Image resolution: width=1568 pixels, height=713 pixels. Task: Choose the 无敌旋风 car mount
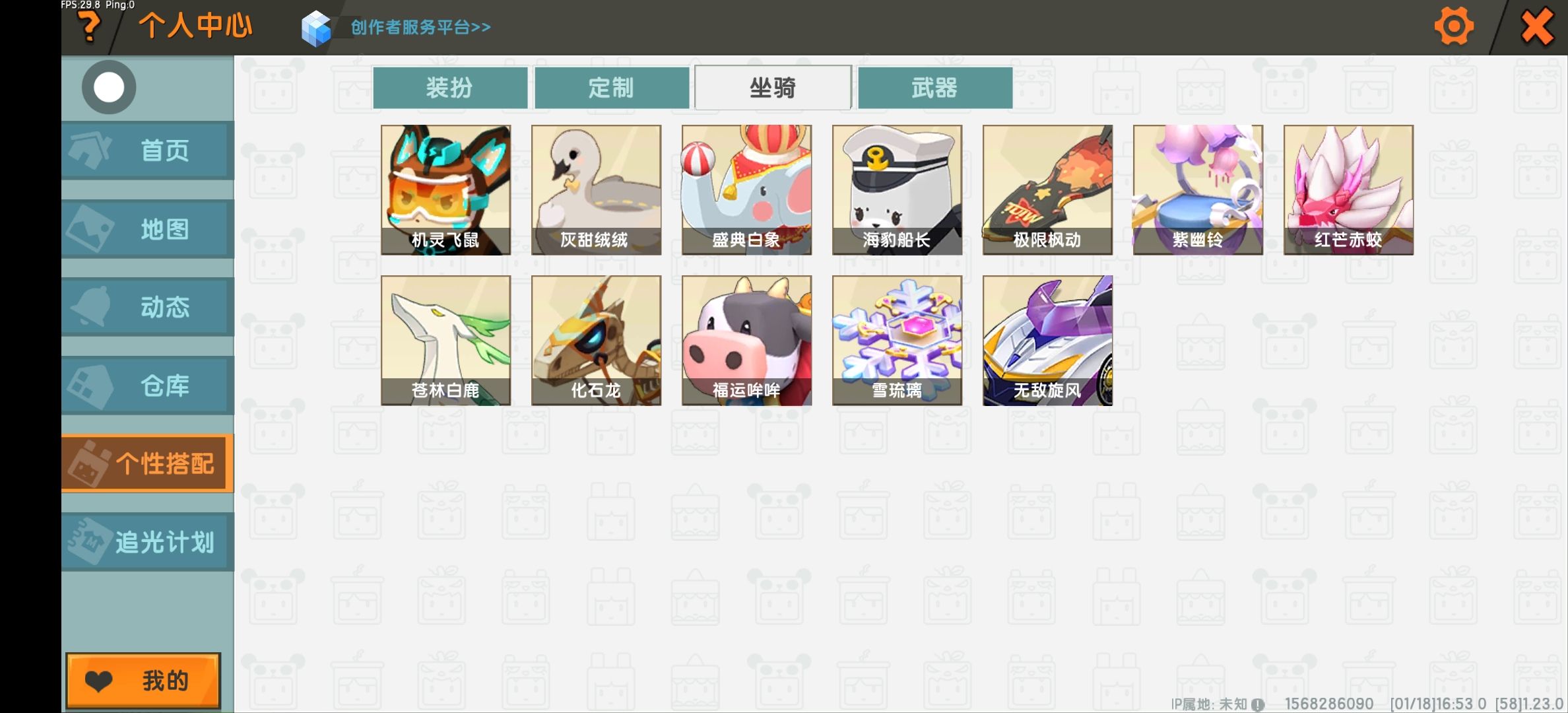(x=1047, y=341)
